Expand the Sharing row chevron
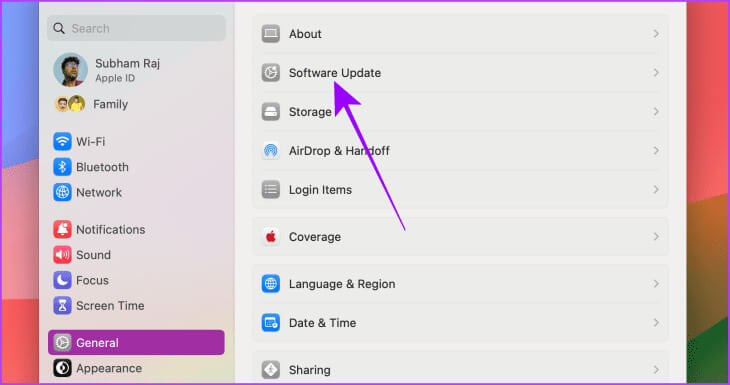 click(x=656, y=370)
